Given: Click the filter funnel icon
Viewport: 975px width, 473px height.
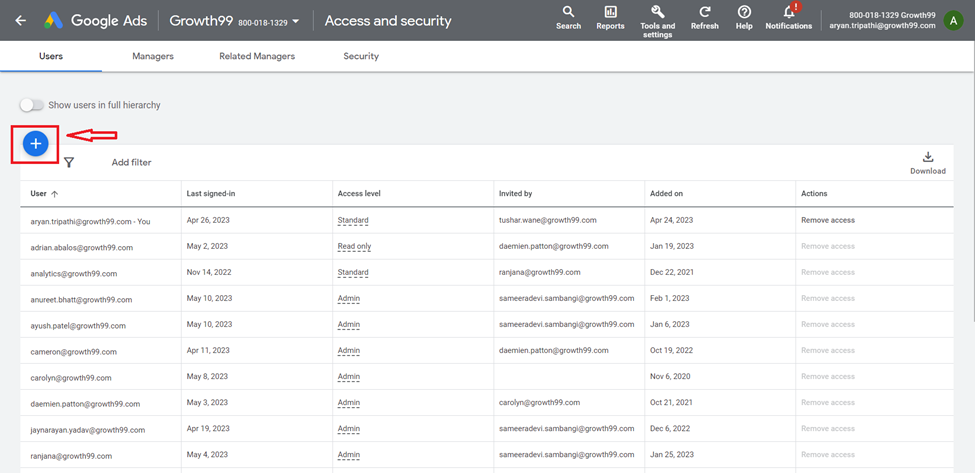Looking at the screenshot, I should coord(69,163).
